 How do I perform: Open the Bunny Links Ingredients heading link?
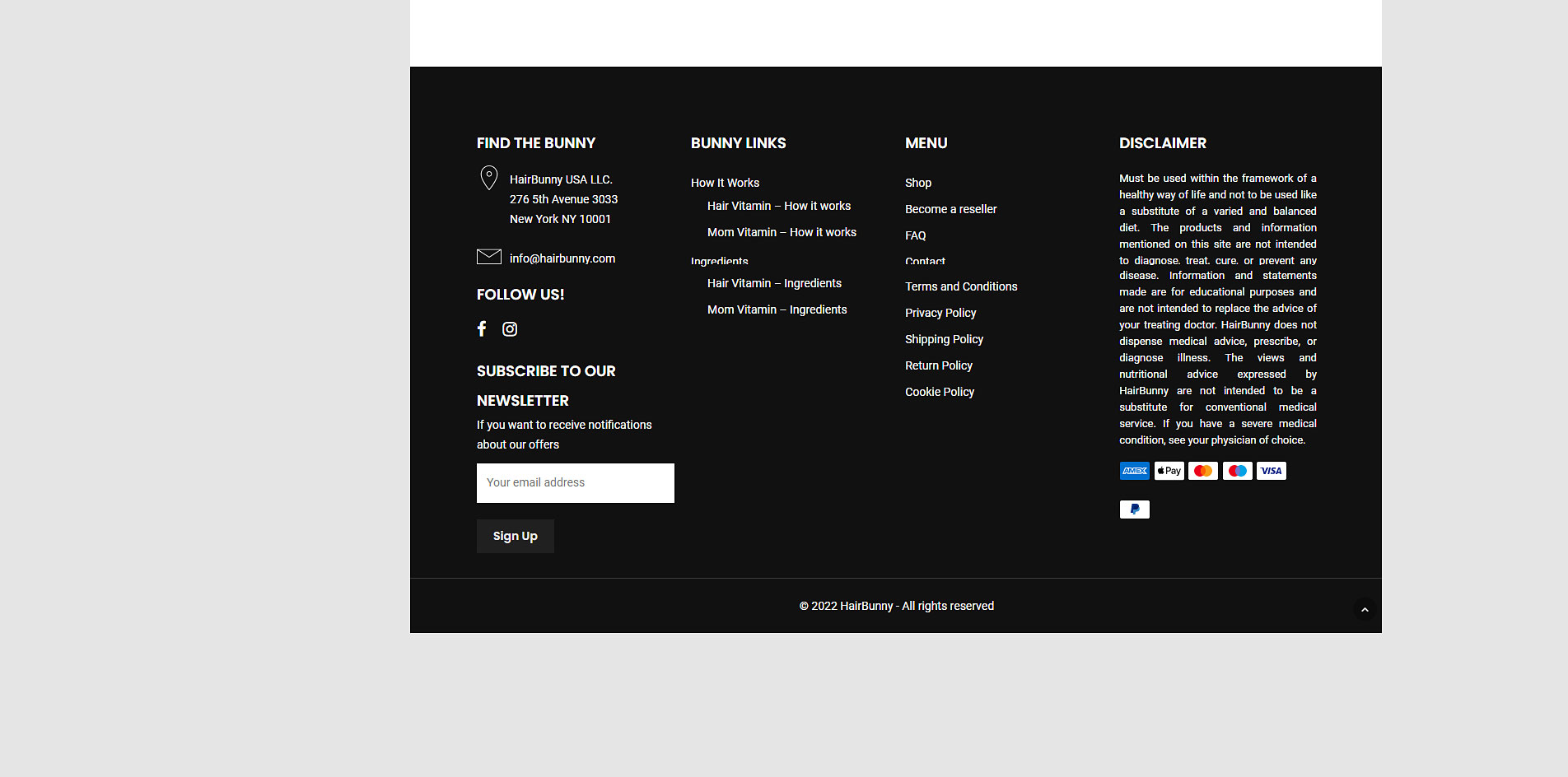click(x=720, y=261)
